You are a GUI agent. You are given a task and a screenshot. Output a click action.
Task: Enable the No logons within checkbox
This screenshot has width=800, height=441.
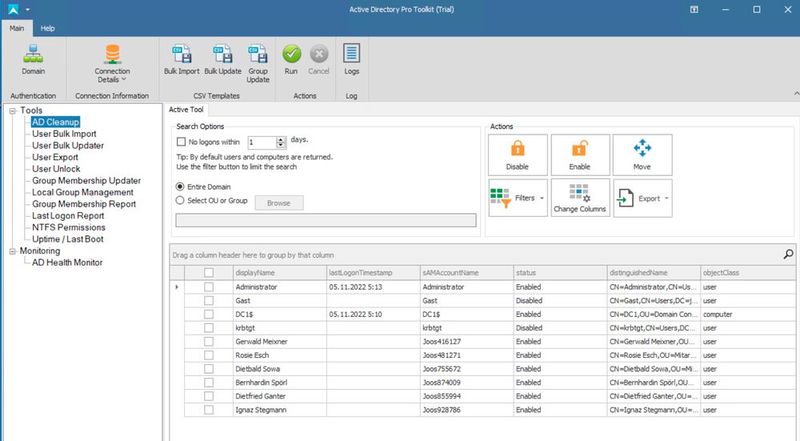coord(181,142)
